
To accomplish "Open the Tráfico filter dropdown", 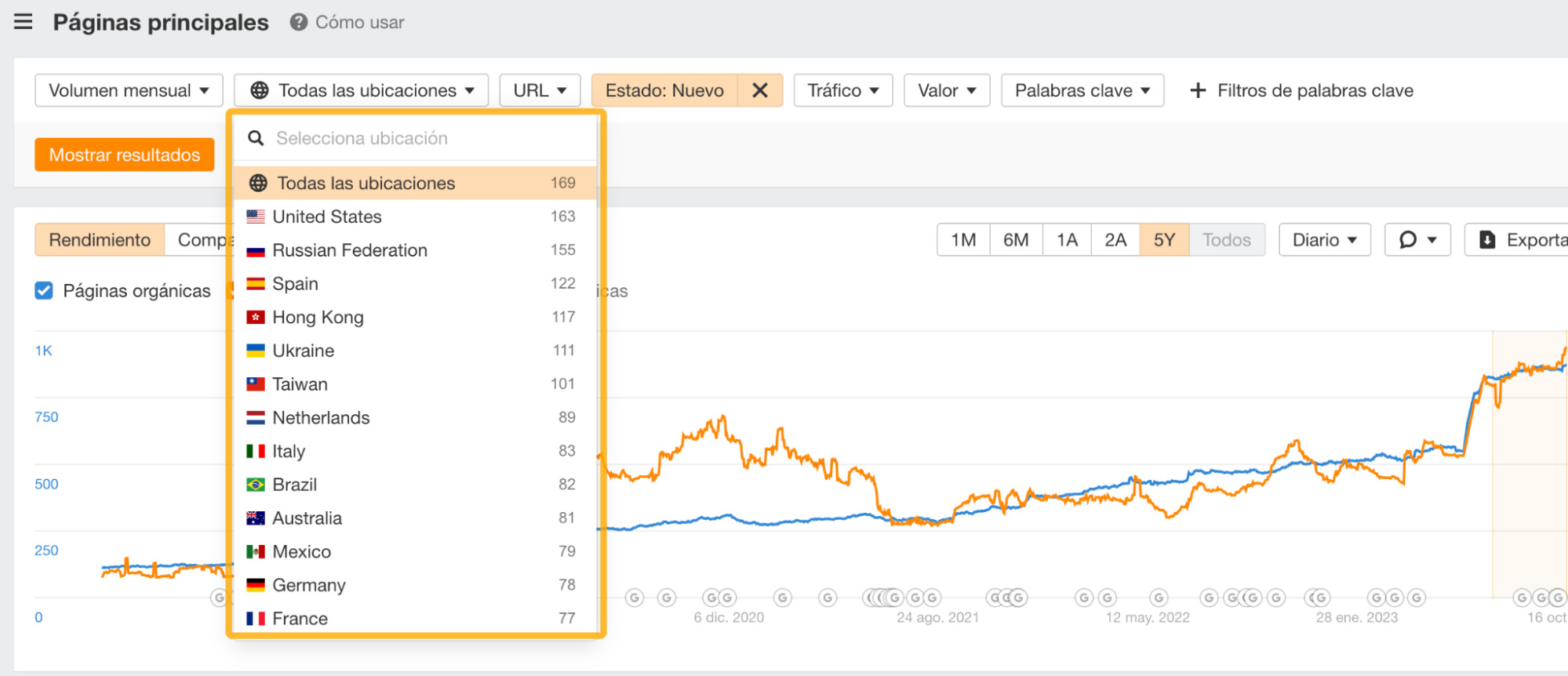I will (x=842, y=90).
